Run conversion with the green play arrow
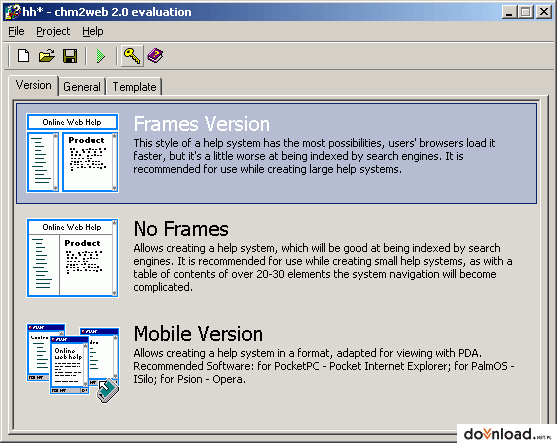The image size is (557, 443). (x=101, y=56)
